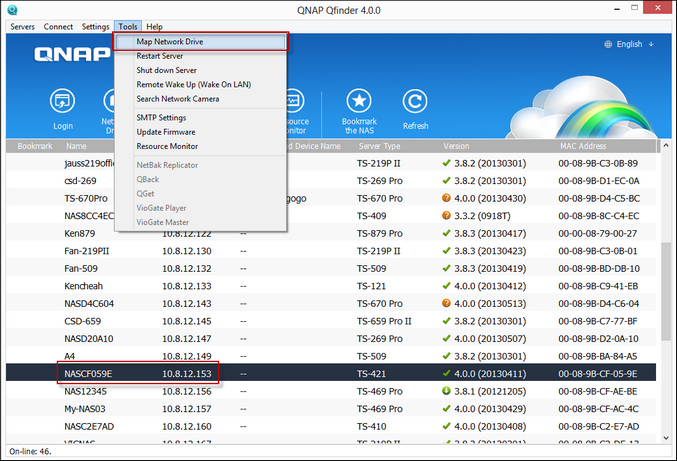The height and width of the screenshot is (461, 677).
Task: Click the globe icon beside English
Action: coord(609,44)
